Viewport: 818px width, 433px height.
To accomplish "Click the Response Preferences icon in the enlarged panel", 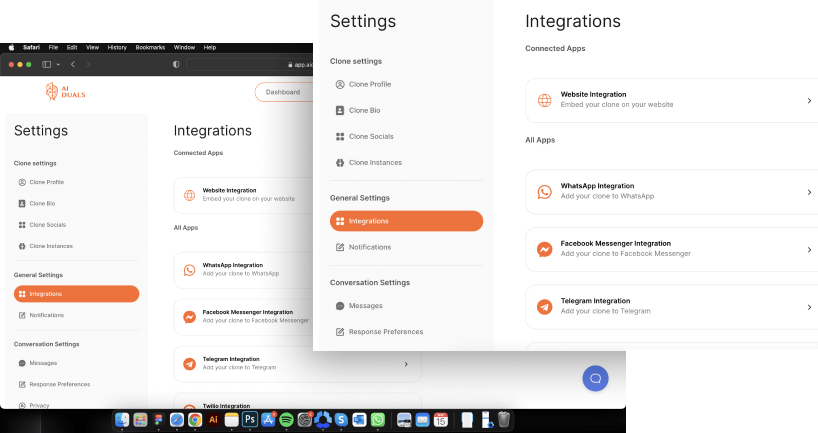I will coord(340,332).
